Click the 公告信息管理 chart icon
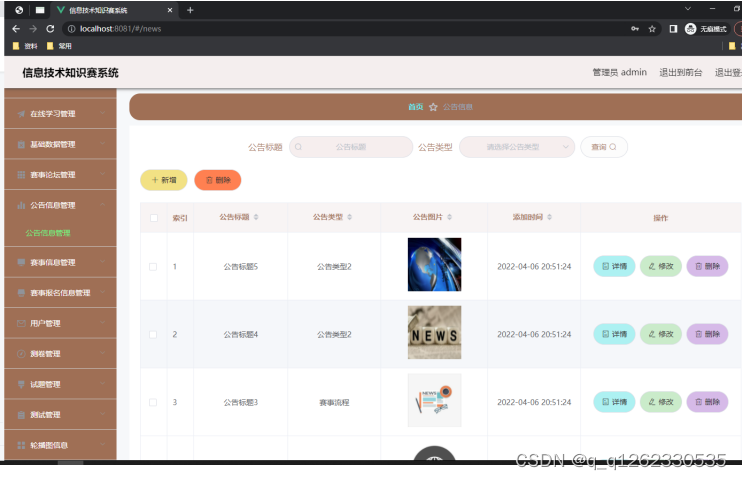 click(x=21, y=205)
